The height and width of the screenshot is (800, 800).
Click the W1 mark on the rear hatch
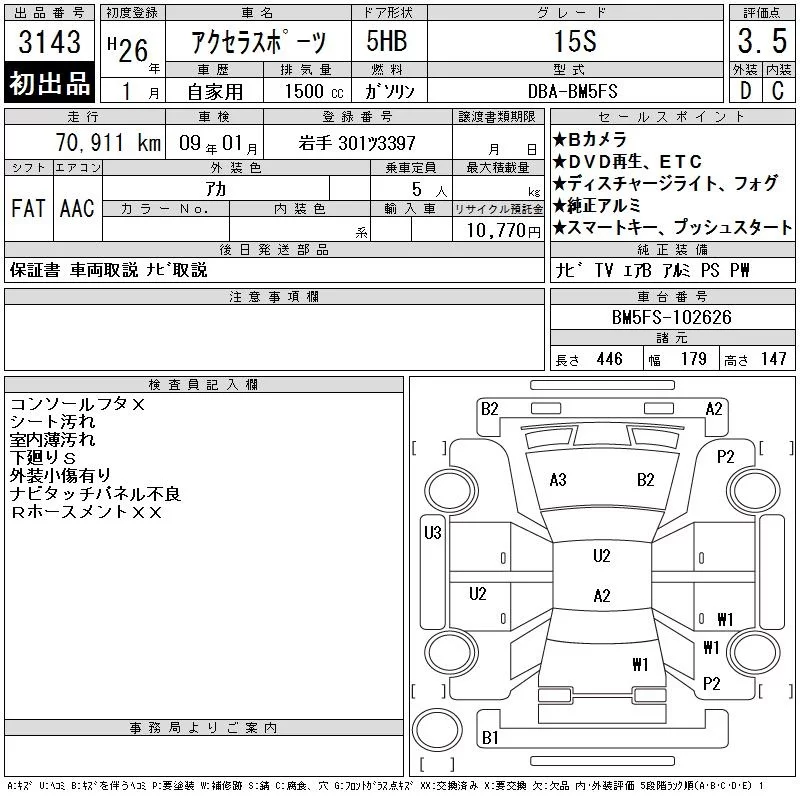(641, 664)
